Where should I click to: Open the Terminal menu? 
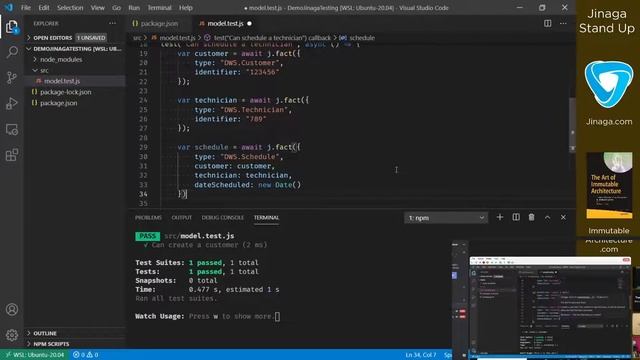[159, 8]
